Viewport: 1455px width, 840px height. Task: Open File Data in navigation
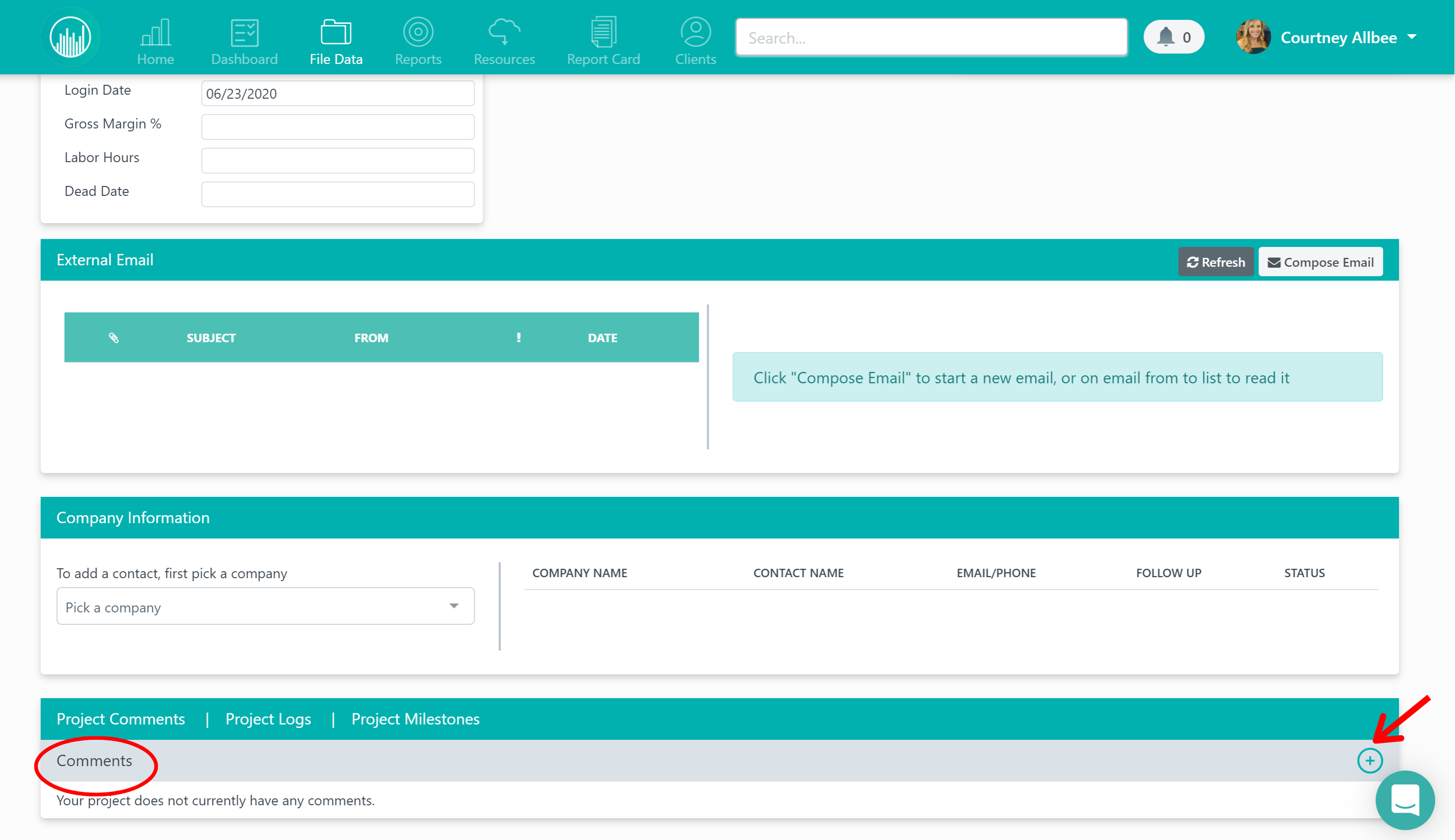(336, 42)
